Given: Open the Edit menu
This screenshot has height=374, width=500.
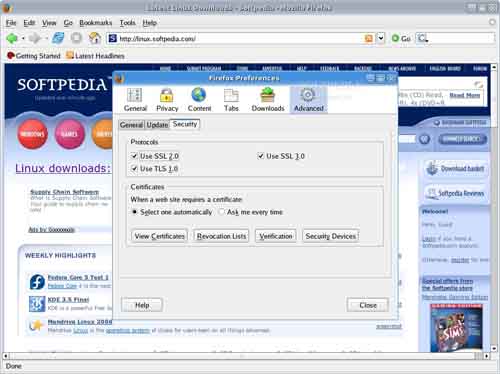Looking at the screenshot, I should click(29, 23).
